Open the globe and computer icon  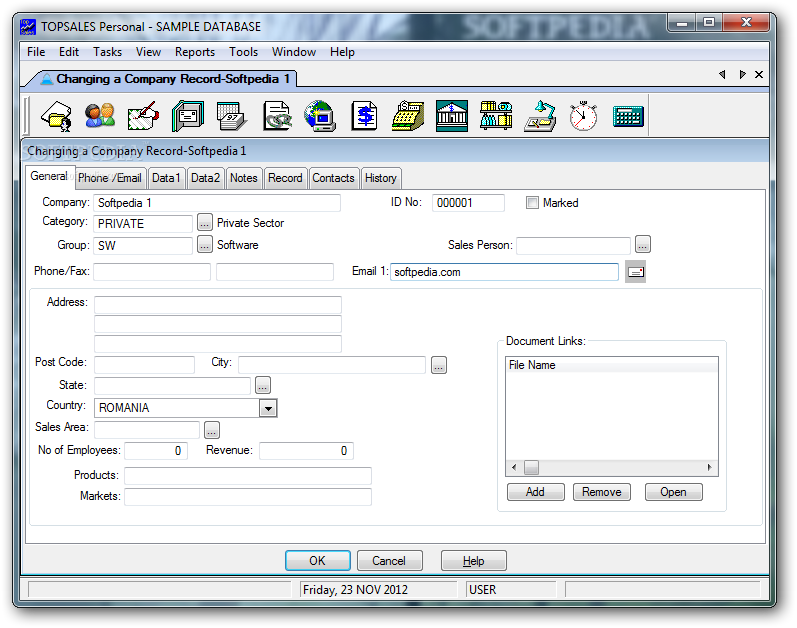pos(320,116)
